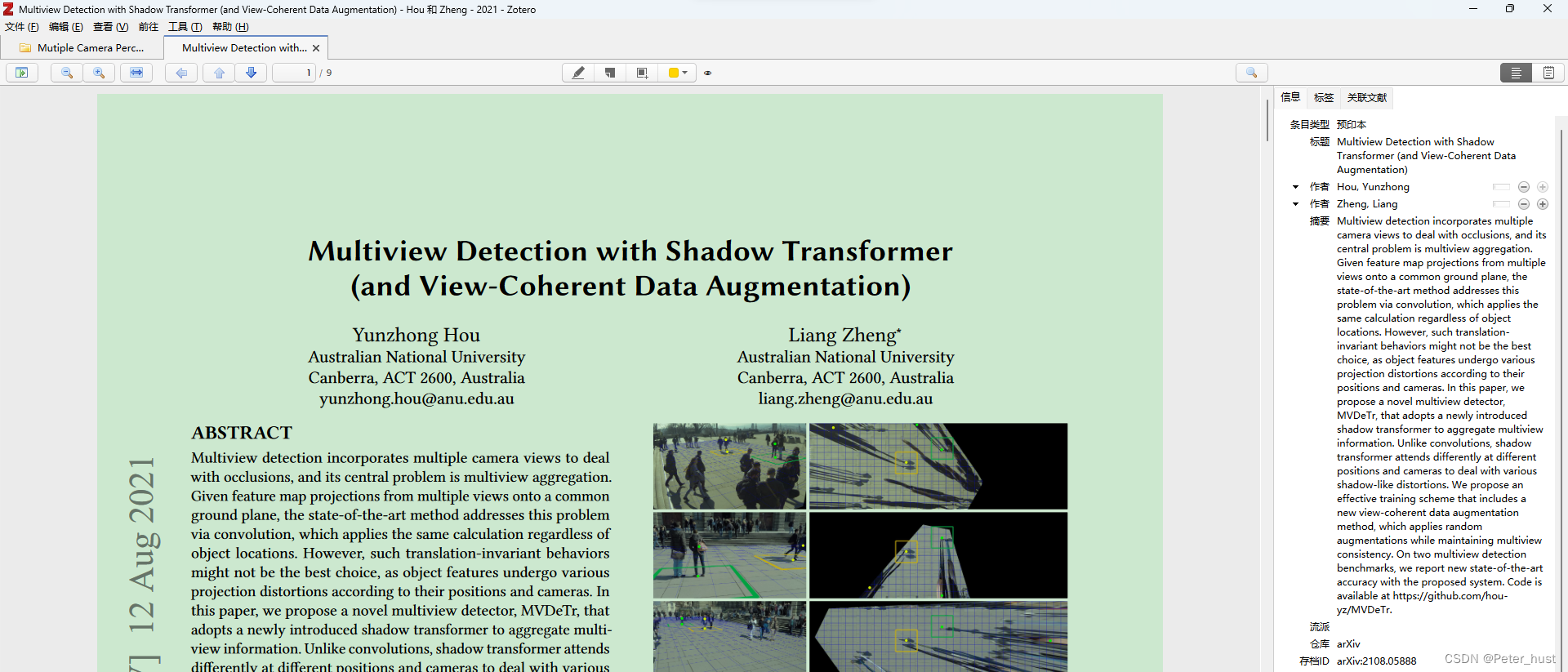The height and width of the screenshot is (672, 1568).
Task: Click the middle-left stairs scene image
Action: (x=730, y=555)
